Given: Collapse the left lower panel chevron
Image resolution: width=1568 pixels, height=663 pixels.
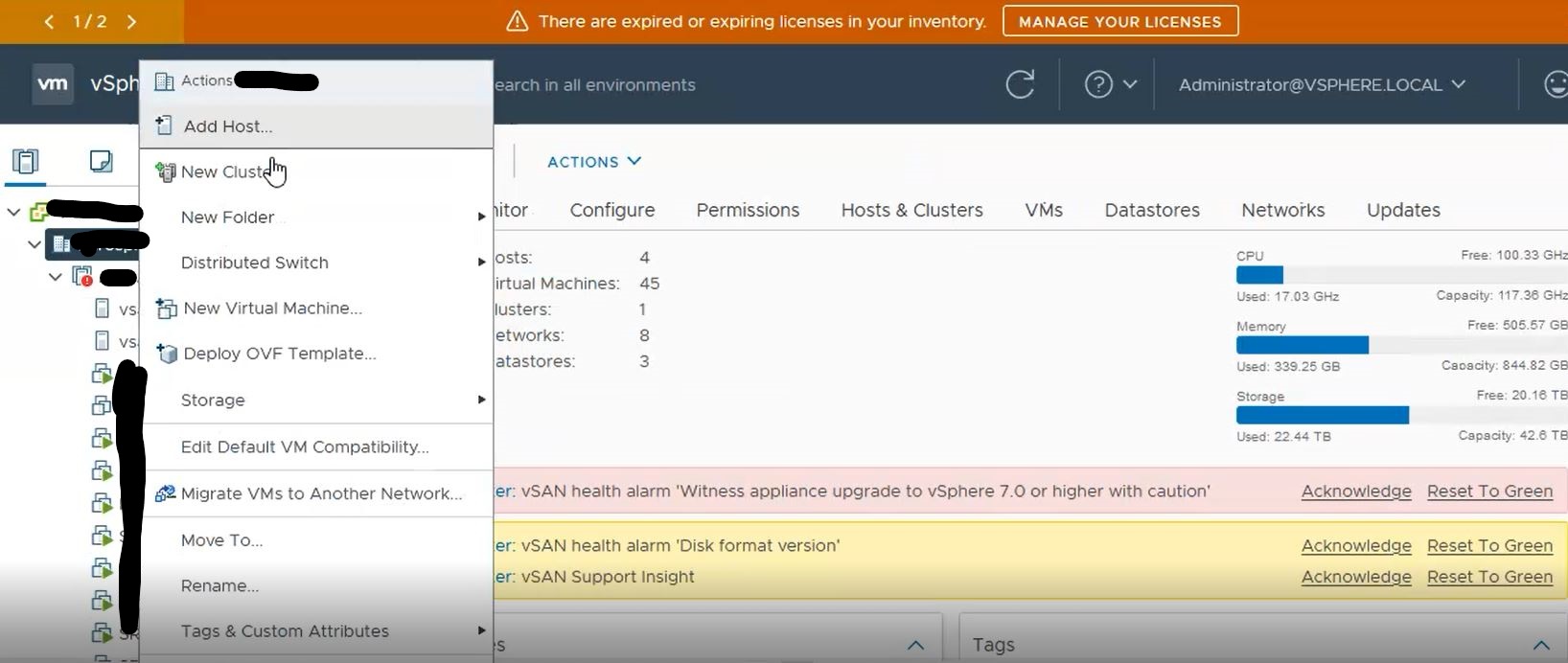Looking at the screenshot, I should coord(915,645).
